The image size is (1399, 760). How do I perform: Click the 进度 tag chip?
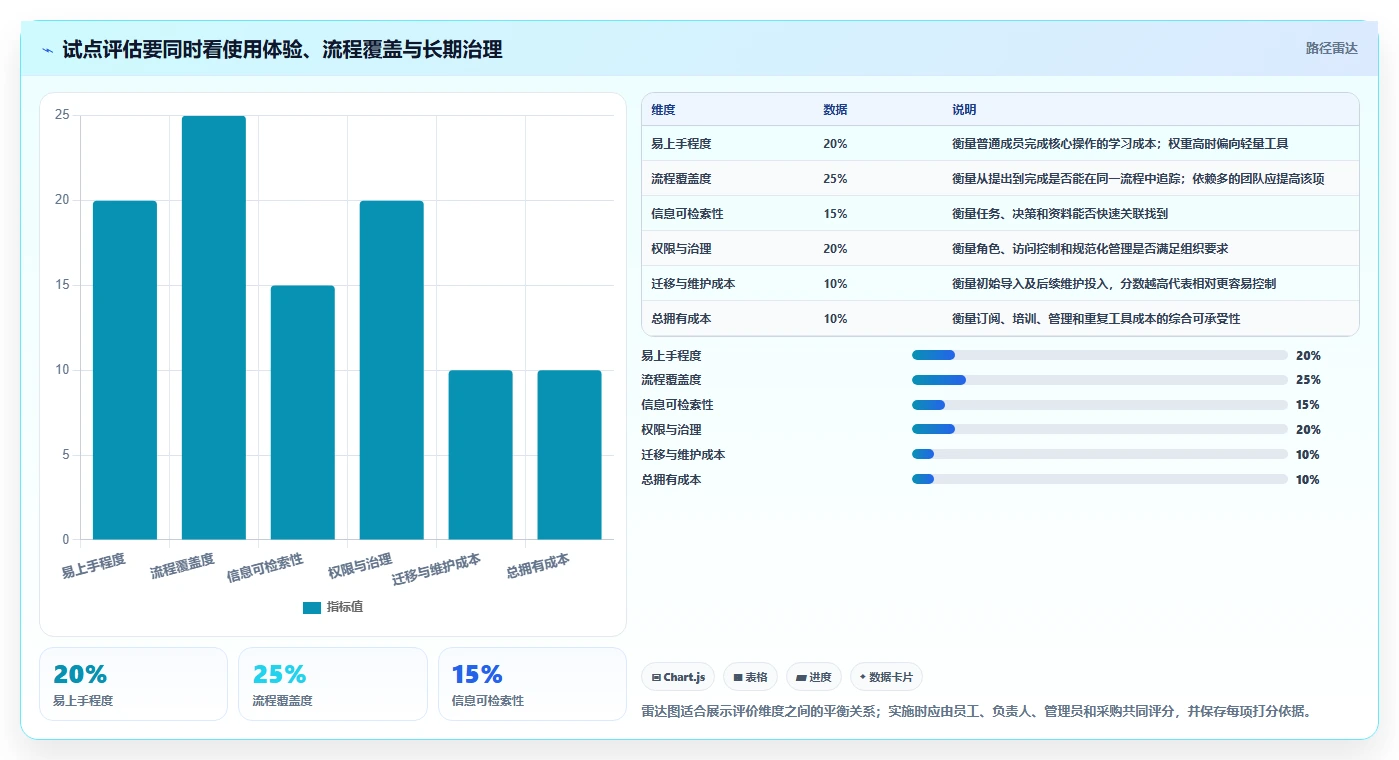click(814, 677)
